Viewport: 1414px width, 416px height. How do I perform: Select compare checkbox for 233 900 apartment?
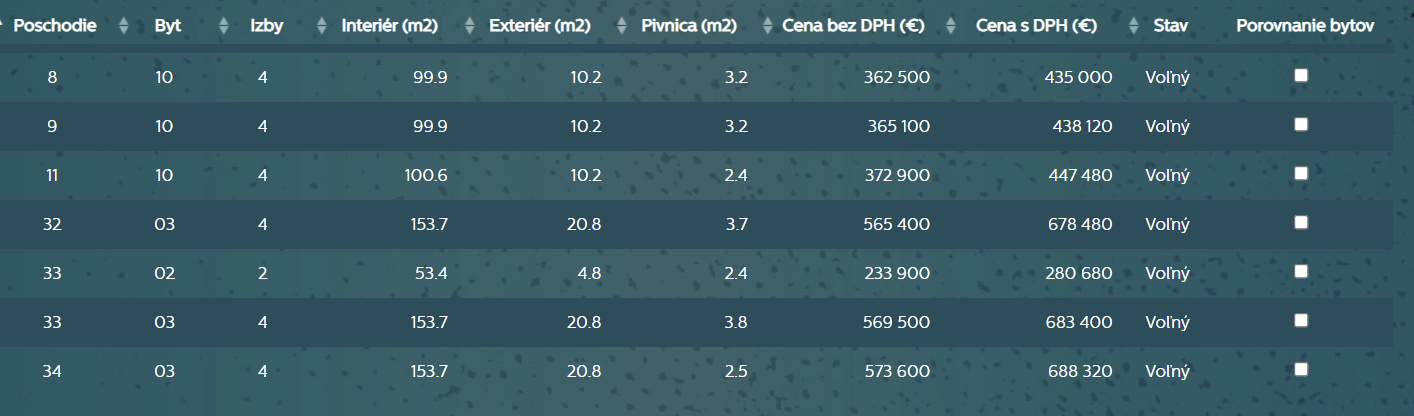(x=1301, y=271)
